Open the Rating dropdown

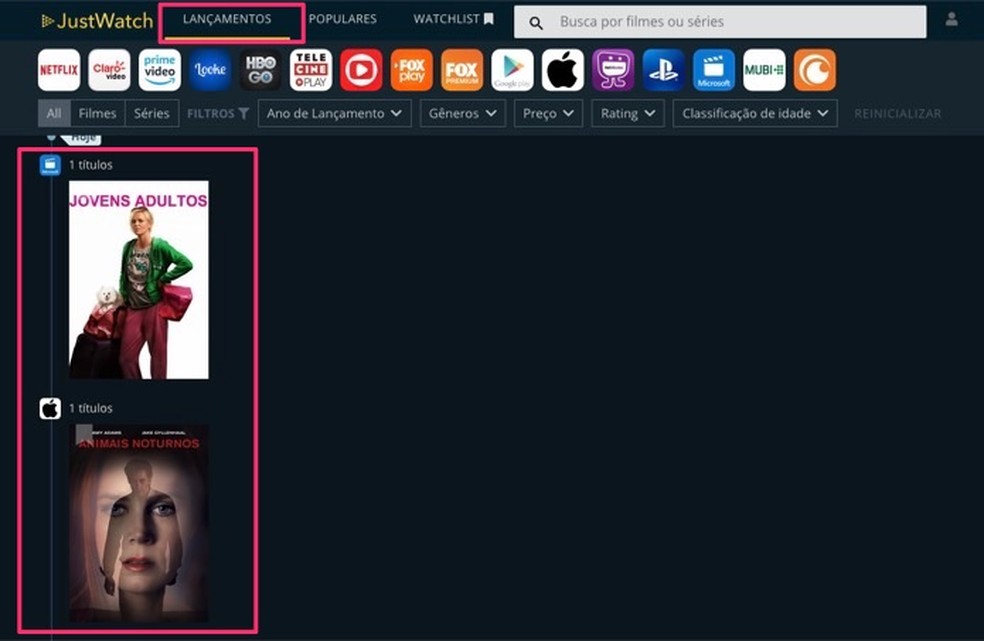tap(628, 114)
